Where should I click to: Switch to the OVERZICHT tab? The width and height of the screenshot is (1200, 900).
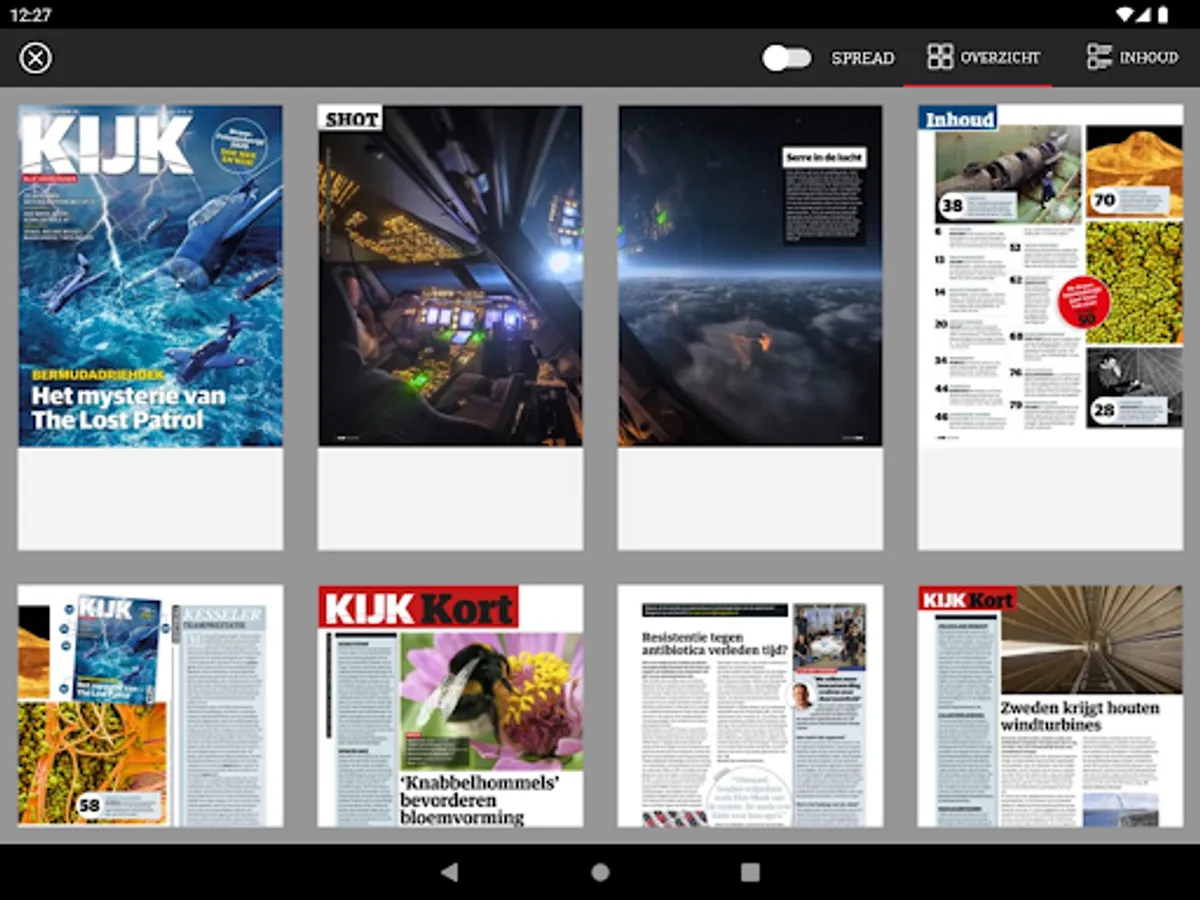pos(977,57)
